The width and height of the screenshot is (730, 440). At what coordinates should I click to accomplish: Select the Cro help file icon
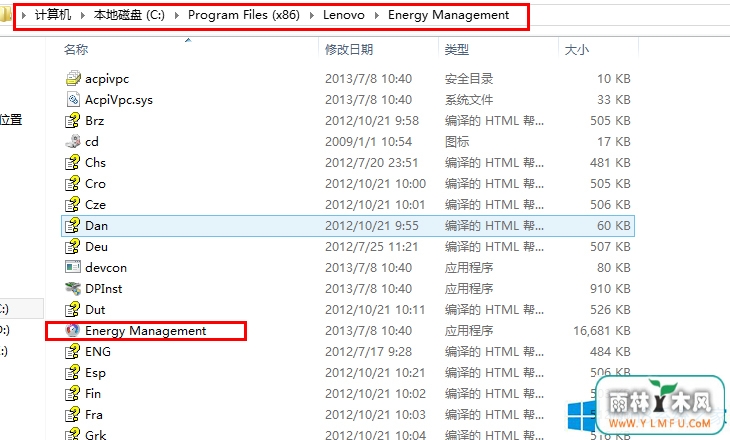(x=73, y=183)
